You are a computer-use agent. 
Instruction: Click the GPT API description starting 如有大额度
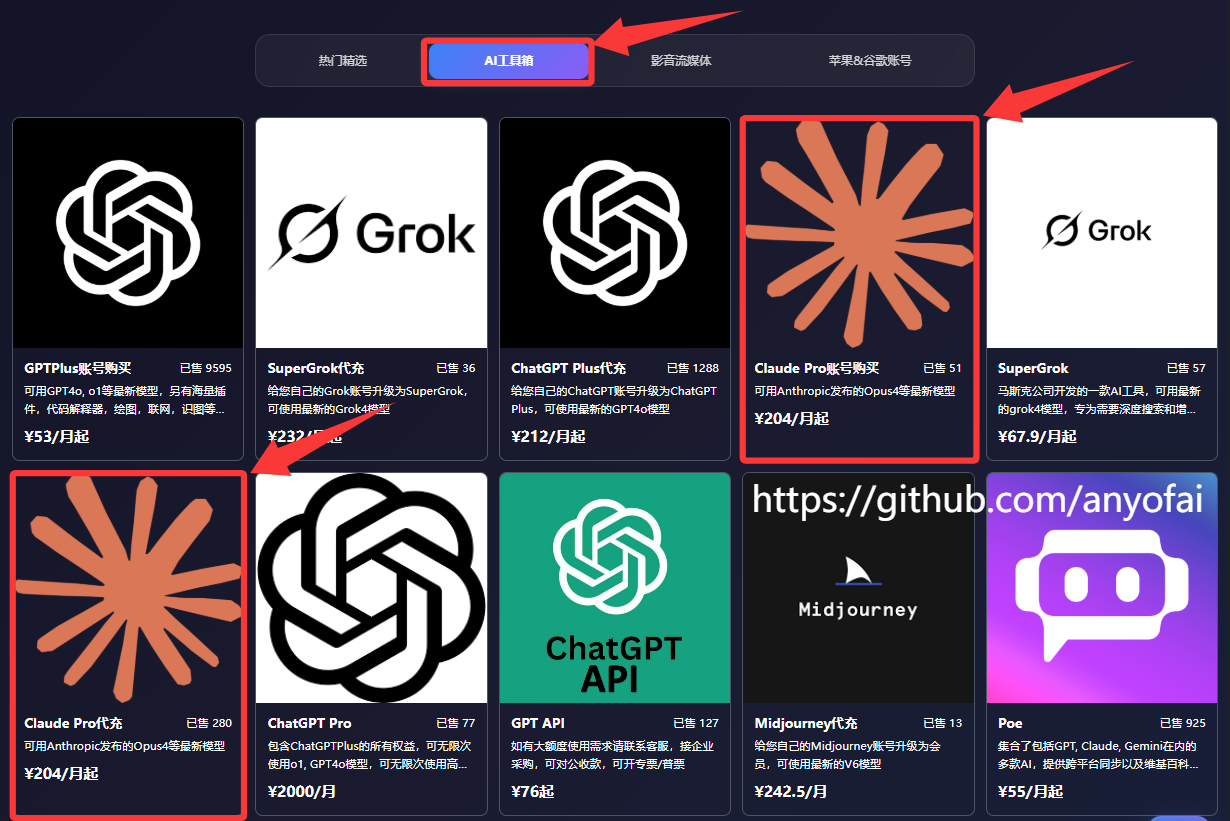[x=613, y=755]
